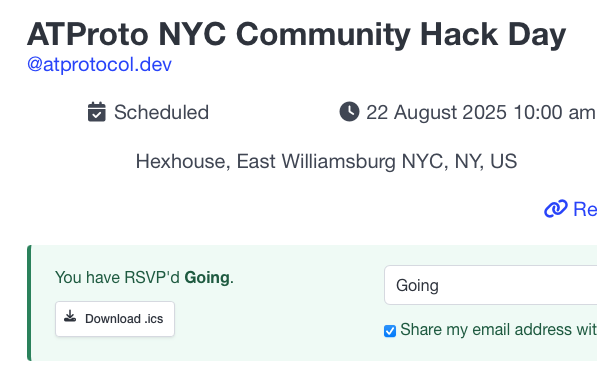Click the "You have RSVP'd" status message
Screen dimensions: 597x380
(x=144, y=278)
